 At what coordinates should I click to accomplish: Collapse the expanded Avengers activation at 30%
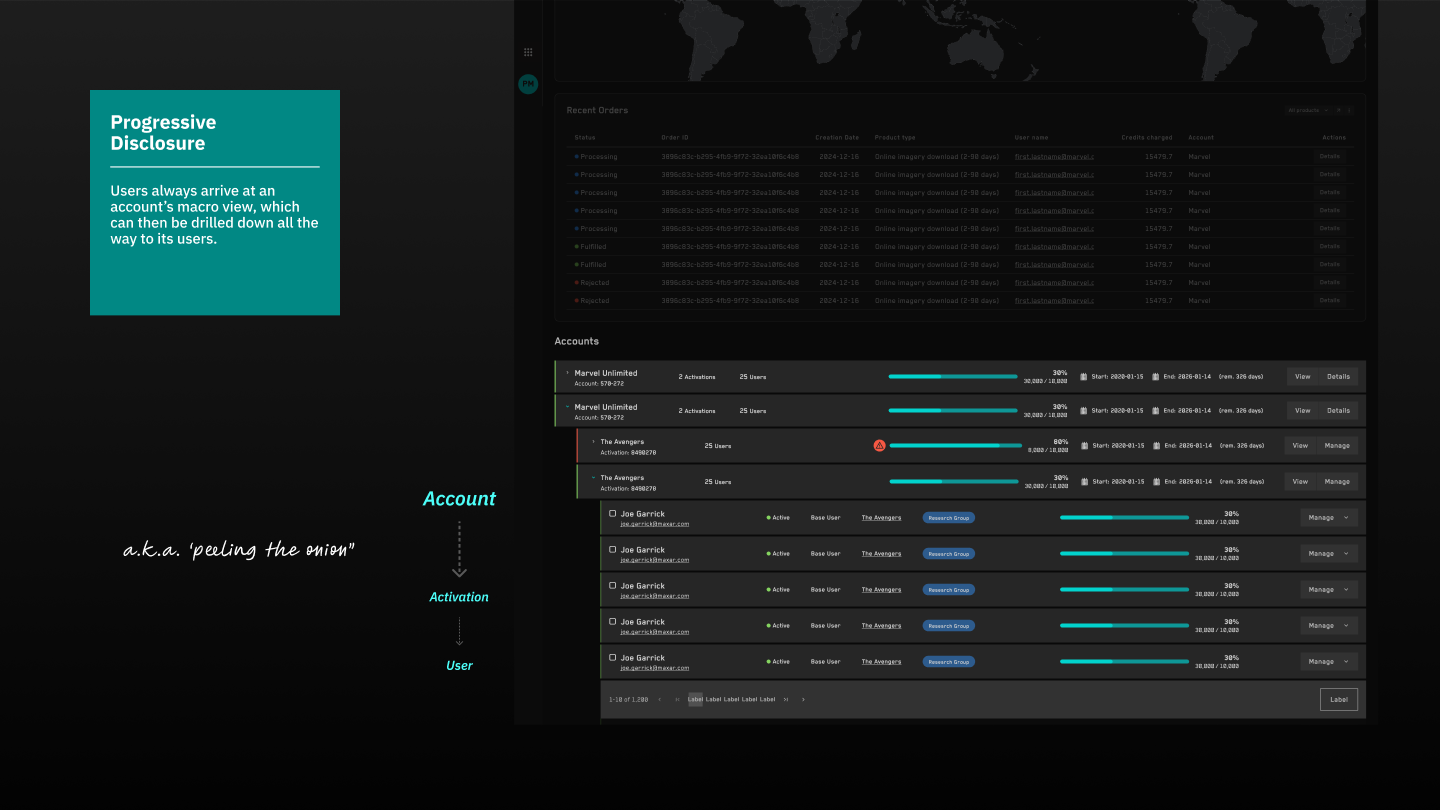(x=593, y=477)
